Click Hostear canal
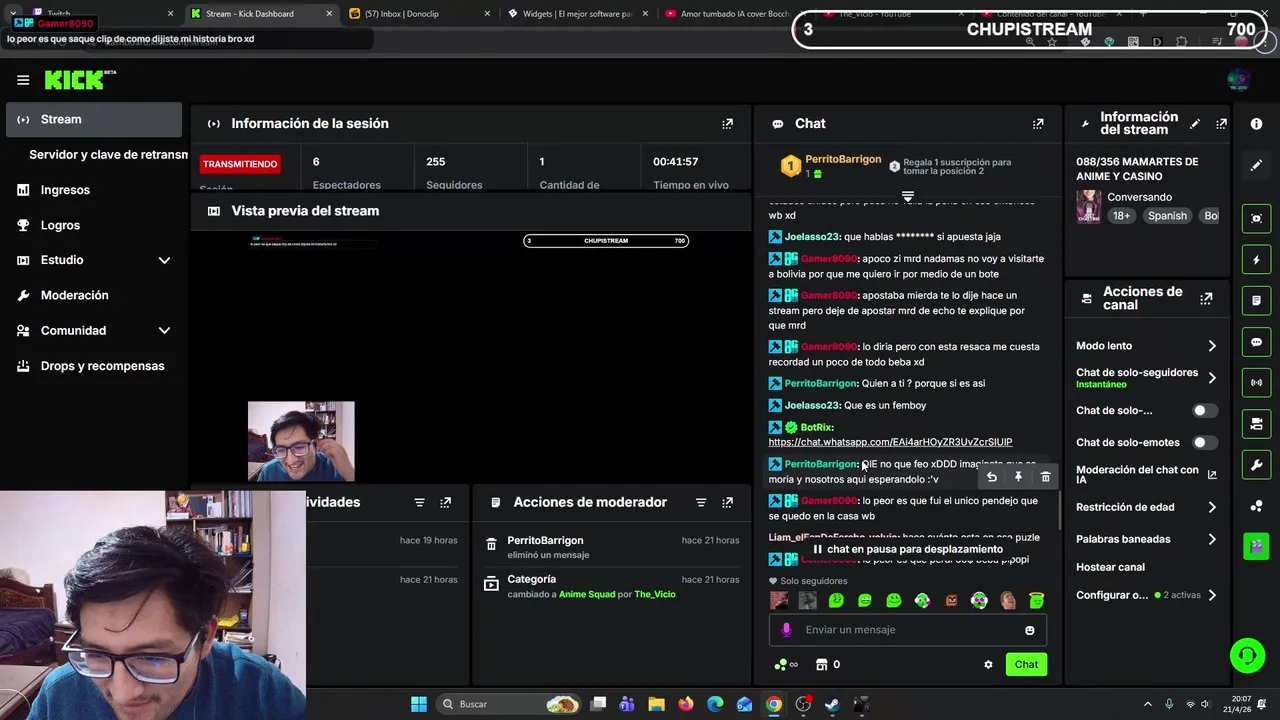 click(x=1110, y=568)
